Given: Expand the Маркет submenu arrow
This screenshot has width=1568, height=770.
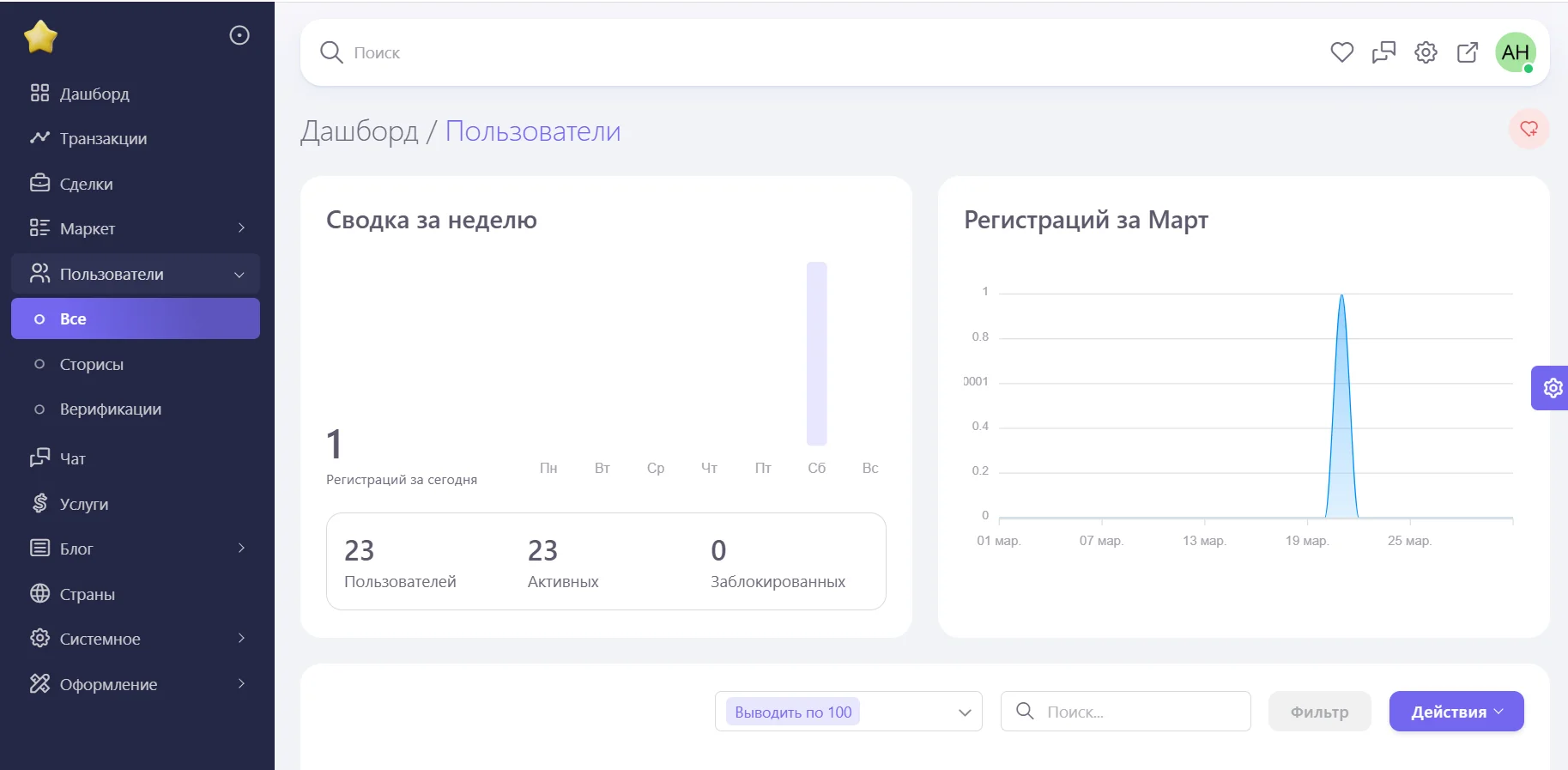Looking at the screenshot, I should coord(241,228).
